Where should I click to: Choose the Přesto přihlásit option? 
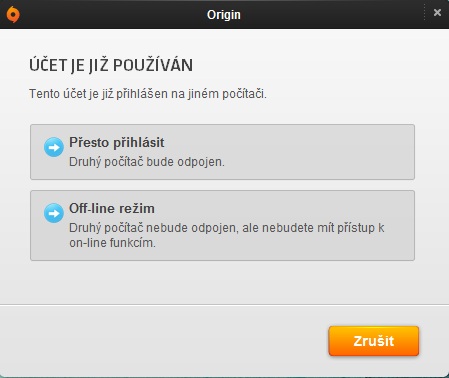pos(222,152)
